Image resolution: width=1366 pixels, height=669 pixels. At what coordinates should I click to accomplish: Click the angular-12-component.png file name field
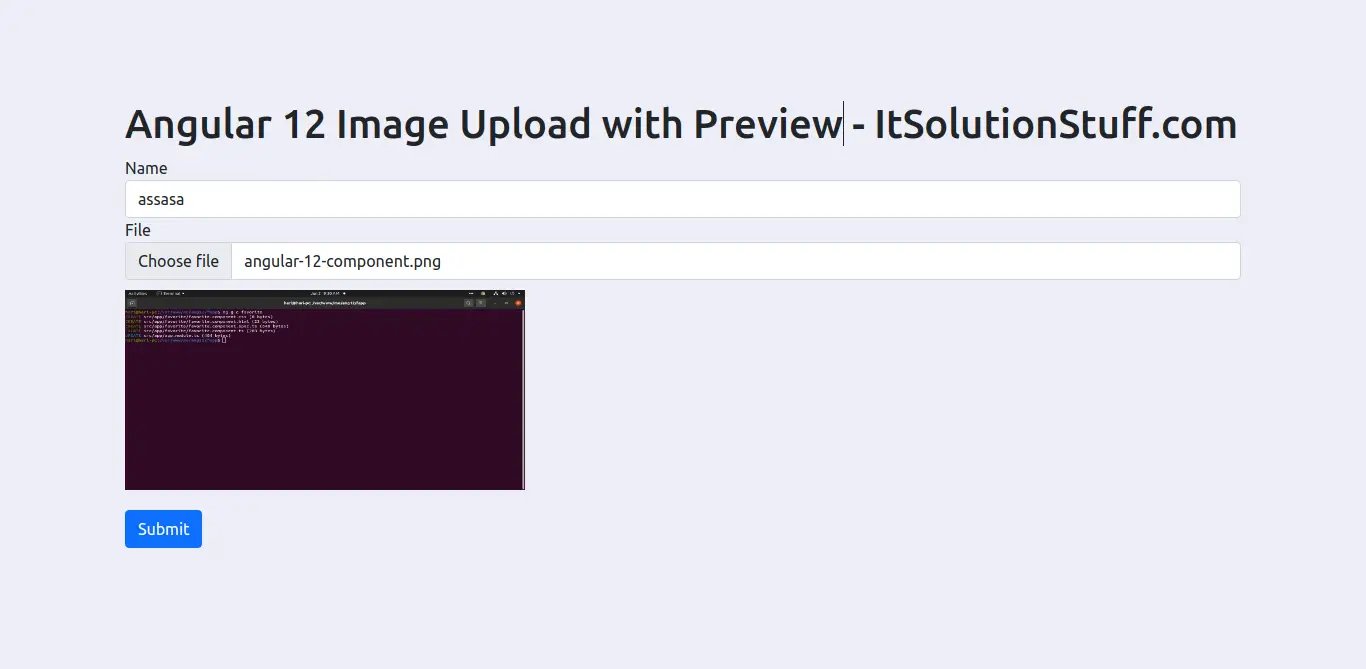736,261
